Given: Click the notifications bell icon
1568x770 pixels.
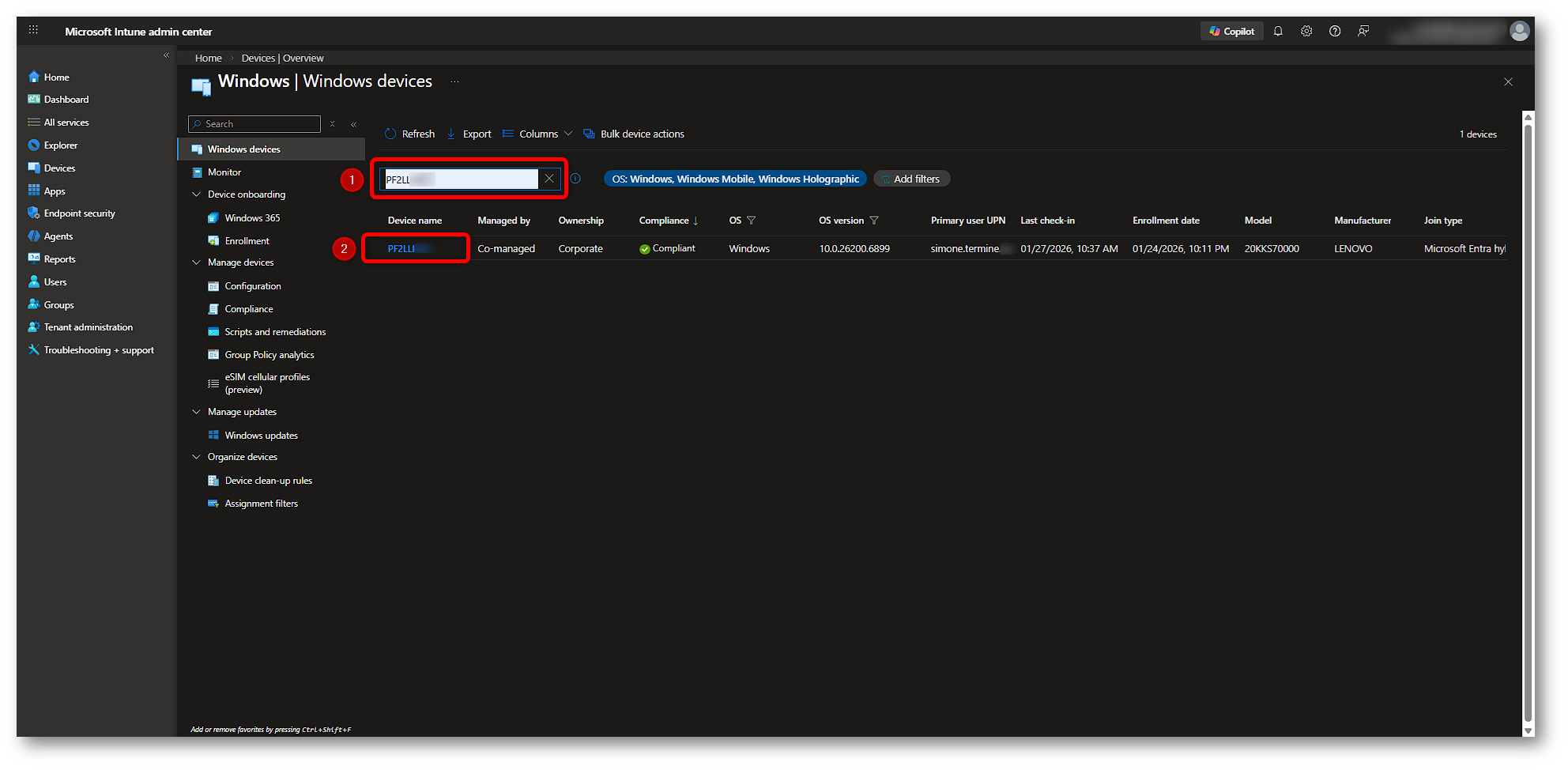Looking at the screenshot, I should [x=1278, y=32].
